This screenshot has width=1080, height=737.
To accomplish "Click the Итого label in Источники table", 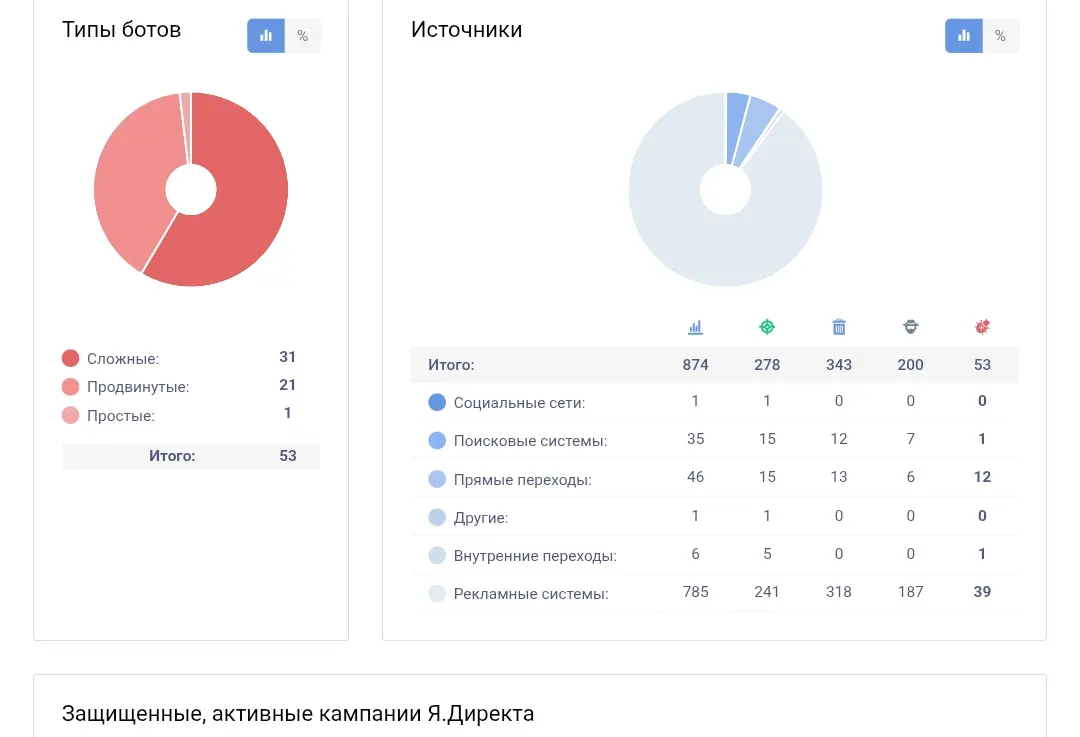I will pos(451,365).
